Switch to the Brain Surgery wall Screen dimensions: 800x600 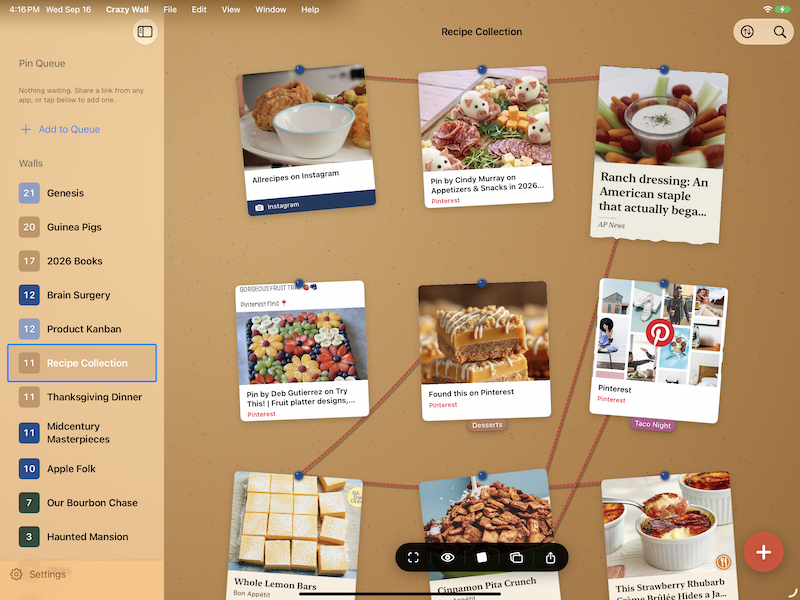pos(82,295)
